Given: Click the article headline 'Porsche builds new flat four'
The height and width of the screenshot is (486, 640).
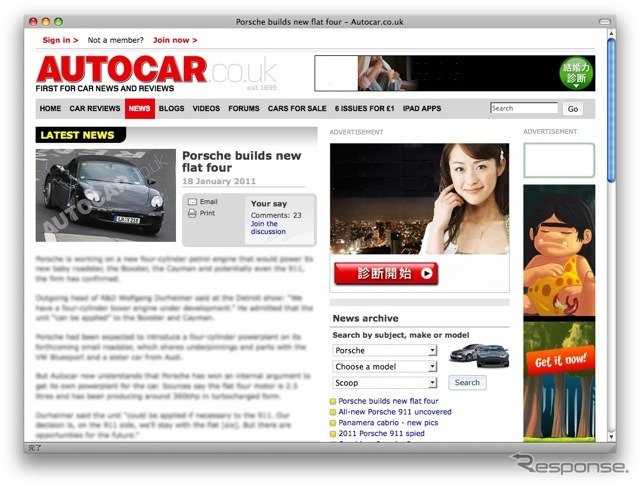Looking at the screenshot, I should coord(242,162).
